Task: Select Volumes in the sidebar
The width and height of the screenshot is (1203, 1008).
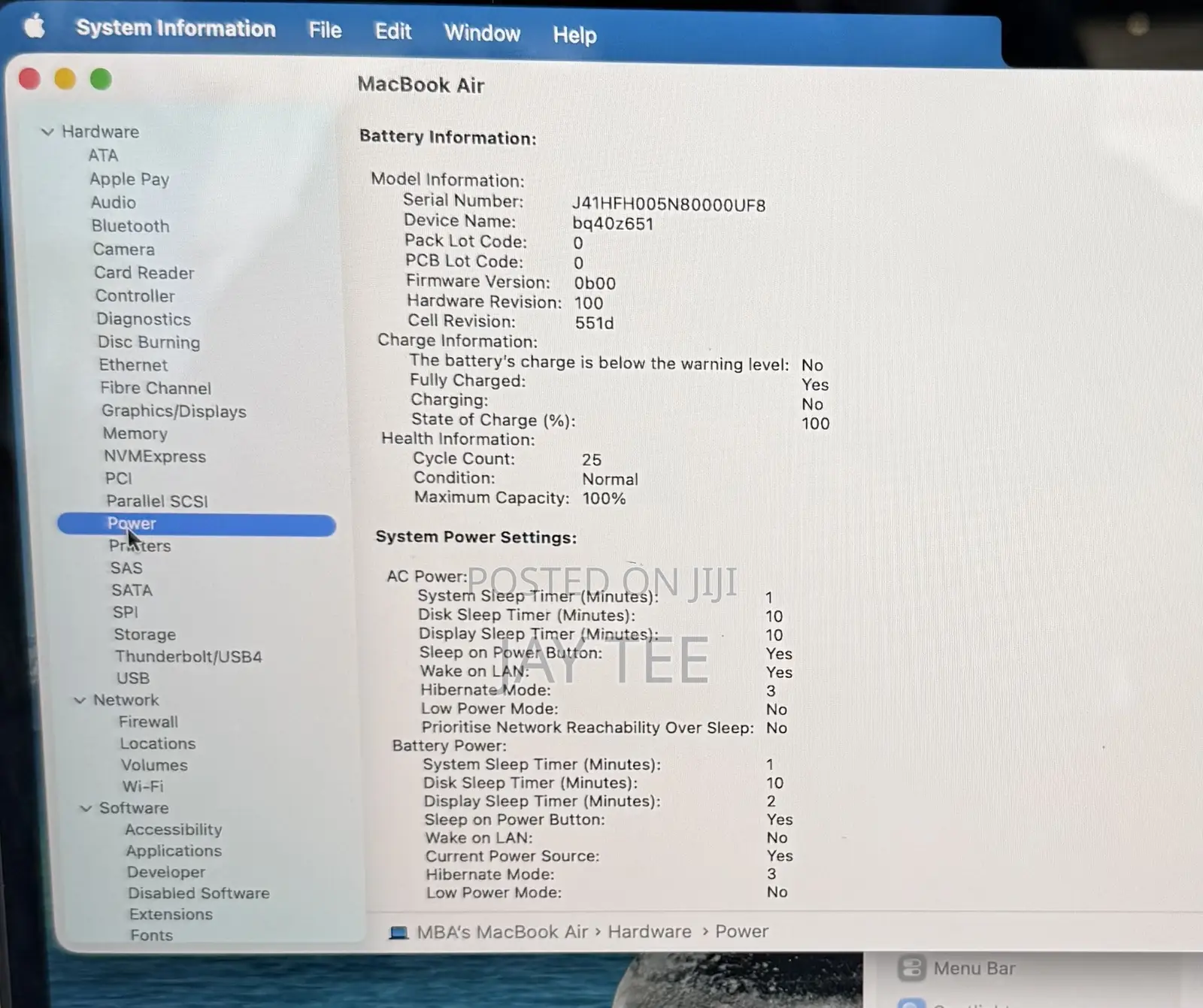Action: (154, 764)
